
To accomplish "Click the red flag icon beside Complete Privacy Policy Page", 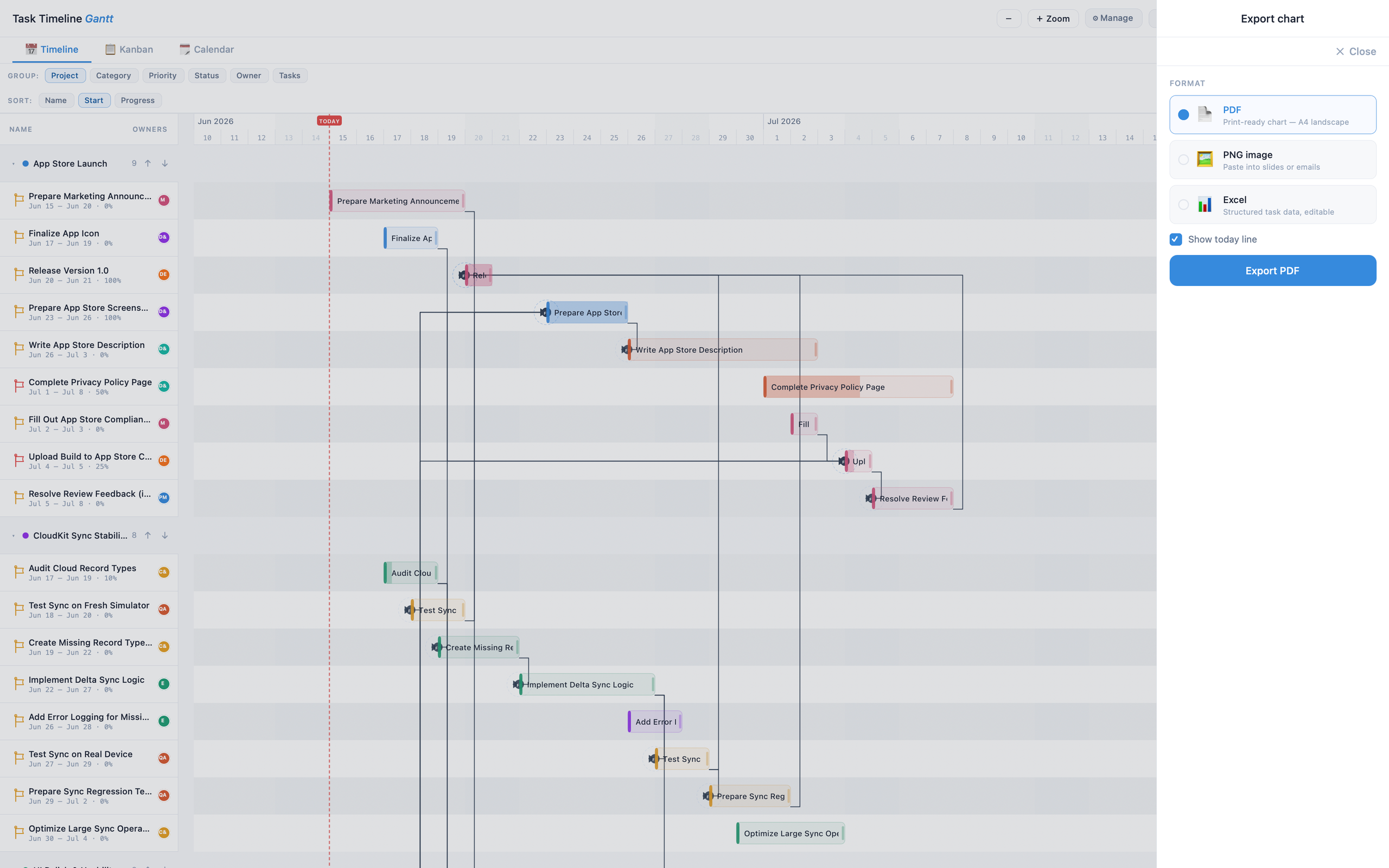I will [18, 386].
